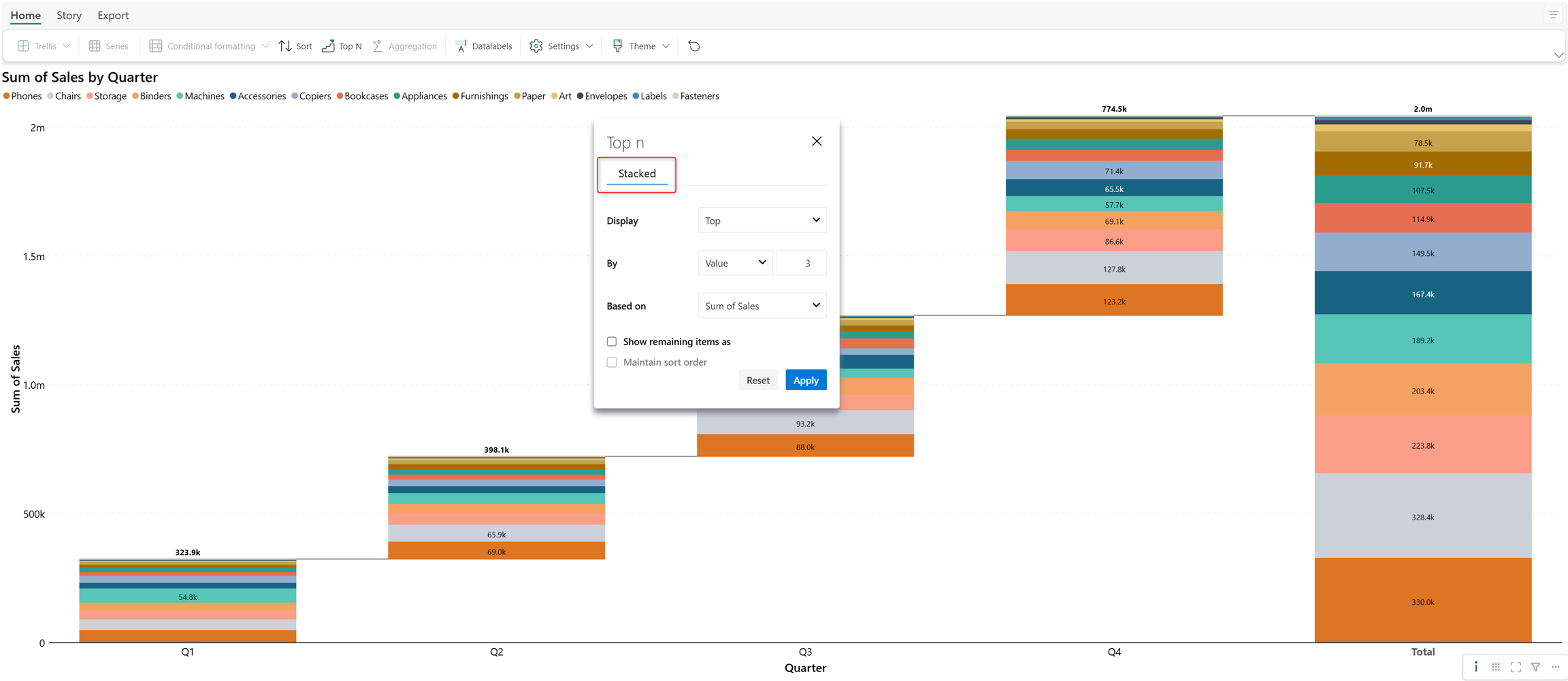Expand the Based on Sum of Sales dropdown
The height and width of the screenshot is (681, 1568).
click(762, 306)
